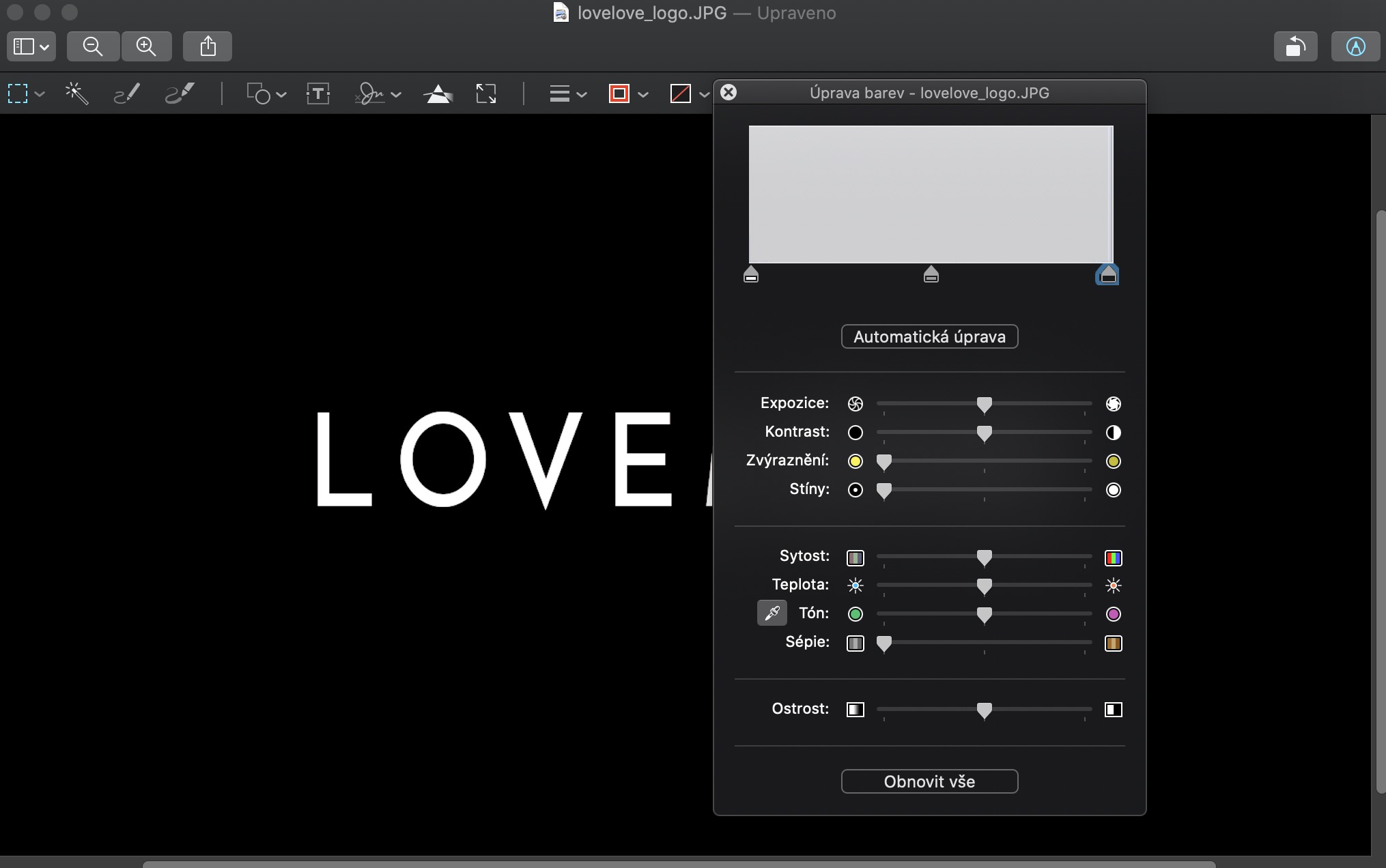
Task: Close the Úprava barev panel
Action: pos(729,92)
